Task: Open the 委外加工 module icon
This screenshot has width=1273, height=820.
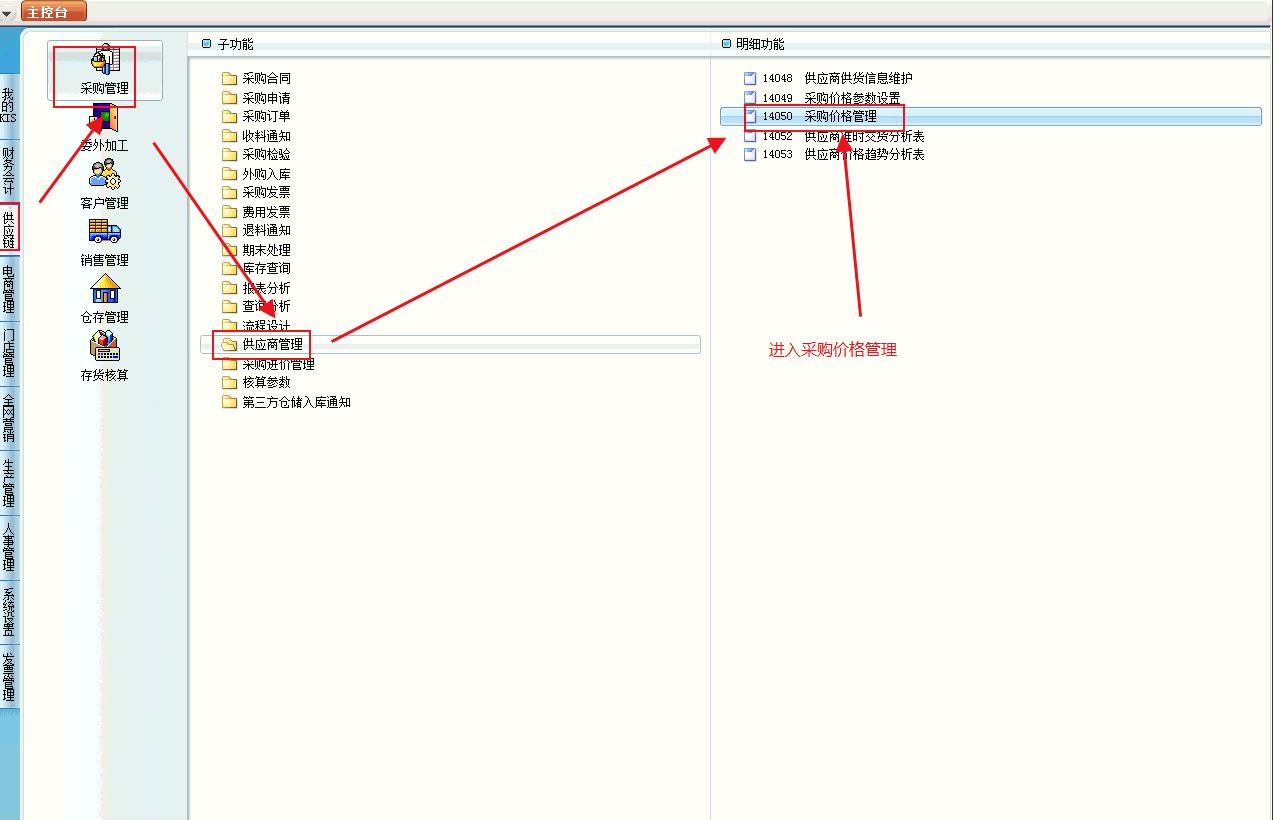Action: (105, 127)
